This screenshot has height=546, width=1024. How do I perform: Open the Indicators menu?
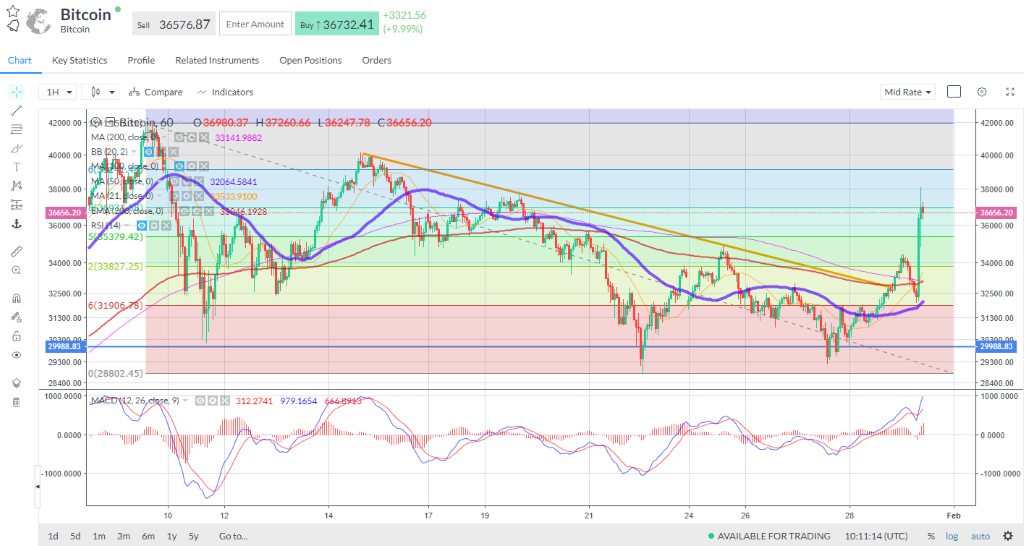(x=225, y=92)
